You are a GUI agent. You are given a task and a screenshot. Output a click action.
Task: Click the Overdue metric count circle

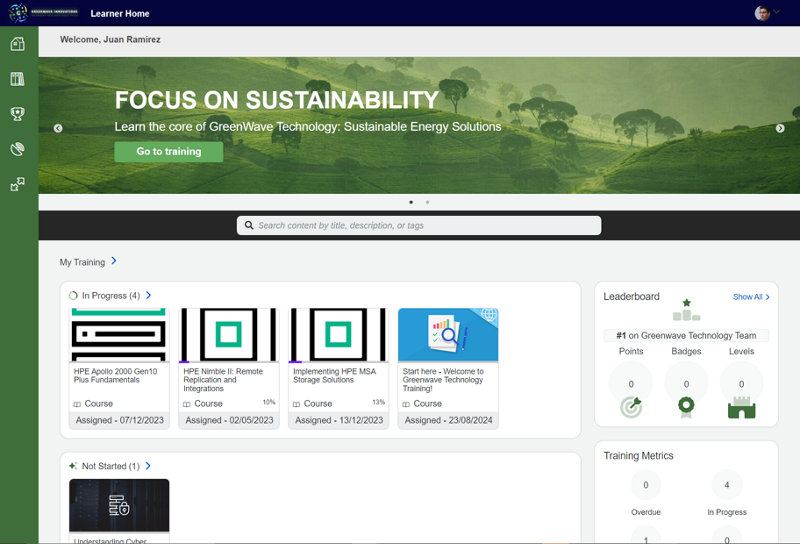coord(646,485)
